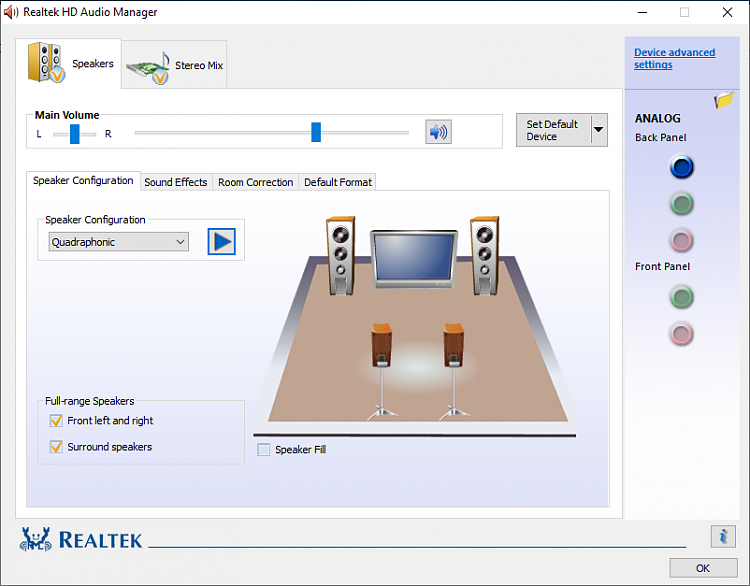Select the Speaker Configuration tab
This screenshot has height=586, width=750.
coord(83,181)
